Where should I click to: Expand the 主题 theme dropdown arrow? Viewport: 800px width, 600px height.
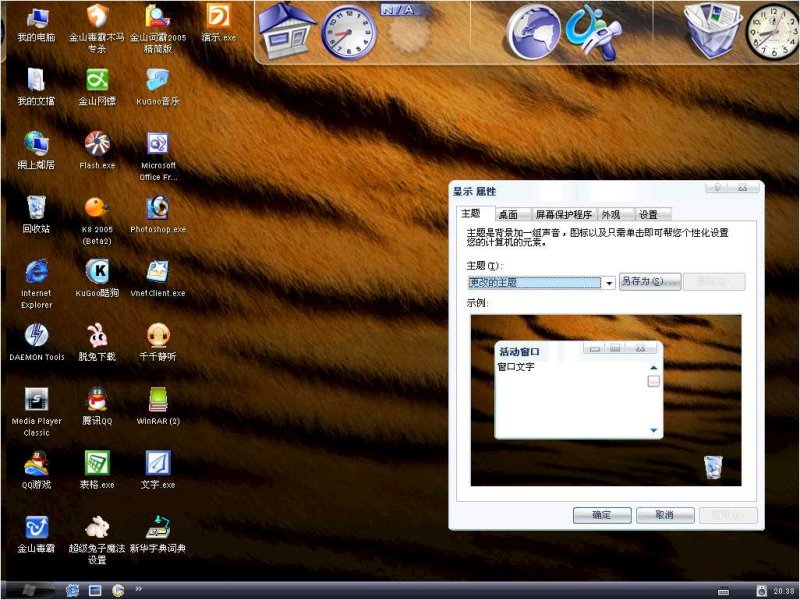point(609,283)
